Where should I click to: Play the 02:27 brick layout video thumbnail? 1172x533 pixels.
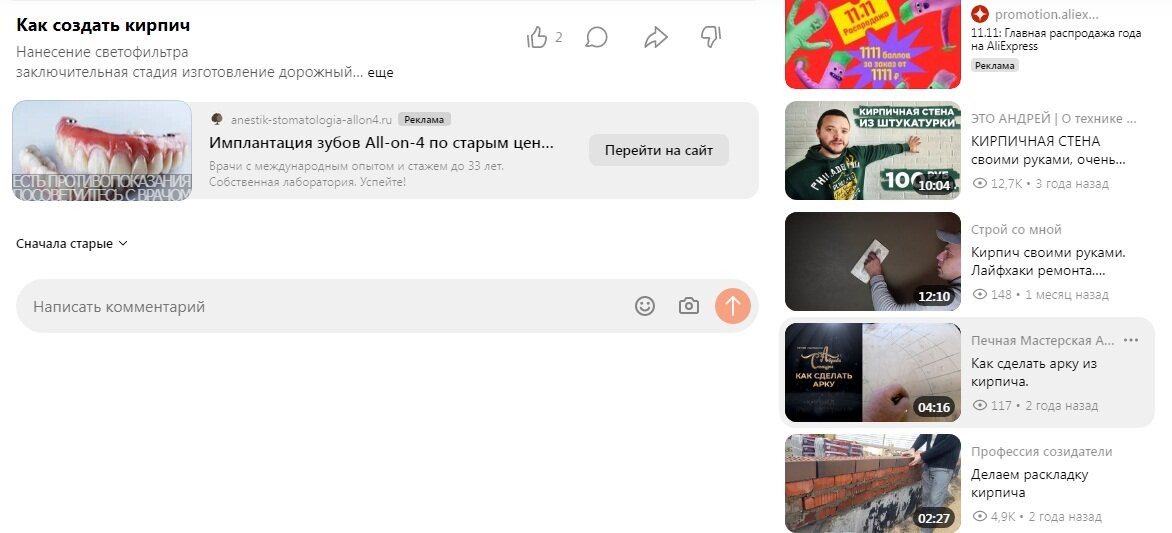pos(872,483)
